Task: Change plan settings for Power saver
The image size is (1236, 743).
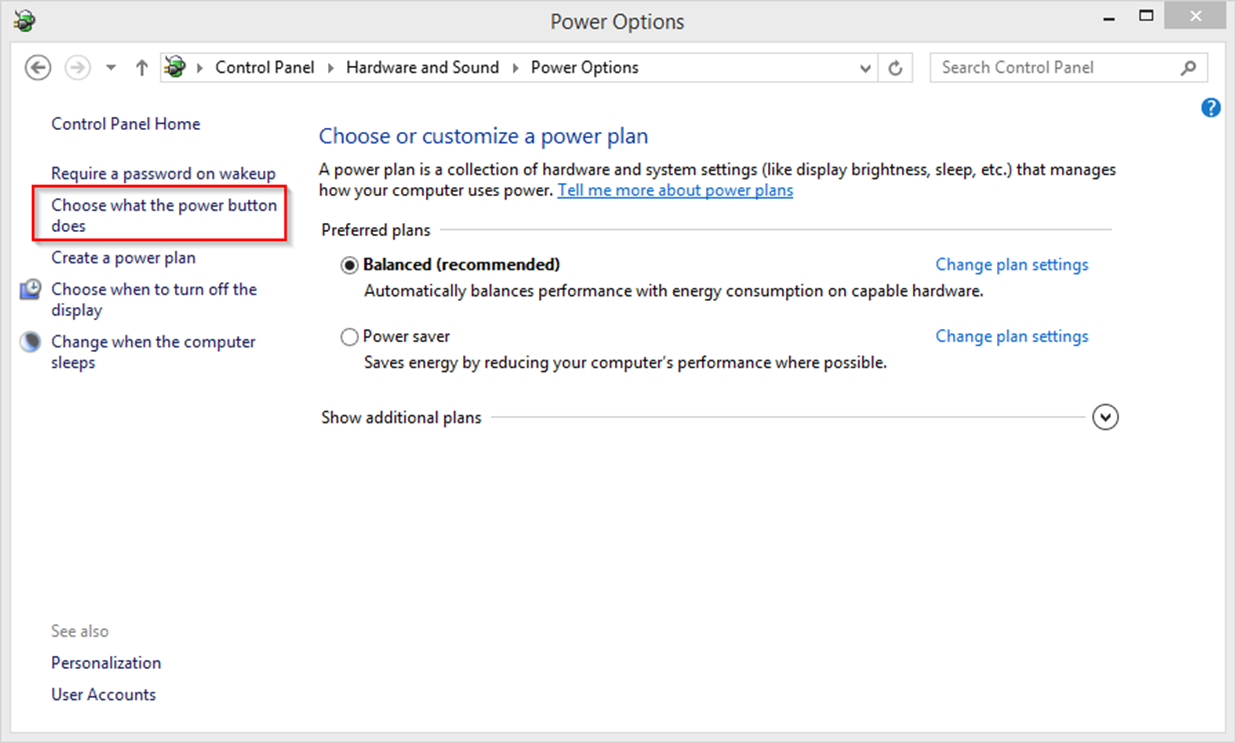Action: tap(1012, 337)
